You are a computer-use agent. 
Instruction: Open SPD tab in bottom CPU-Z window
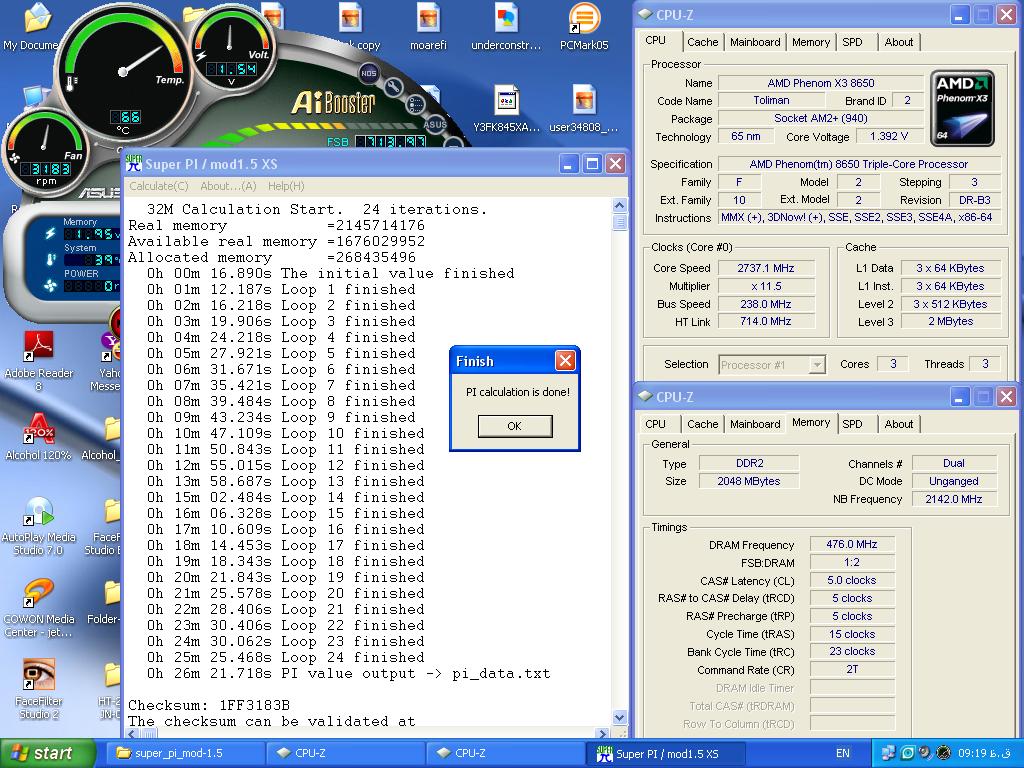(x=852, y=424)
